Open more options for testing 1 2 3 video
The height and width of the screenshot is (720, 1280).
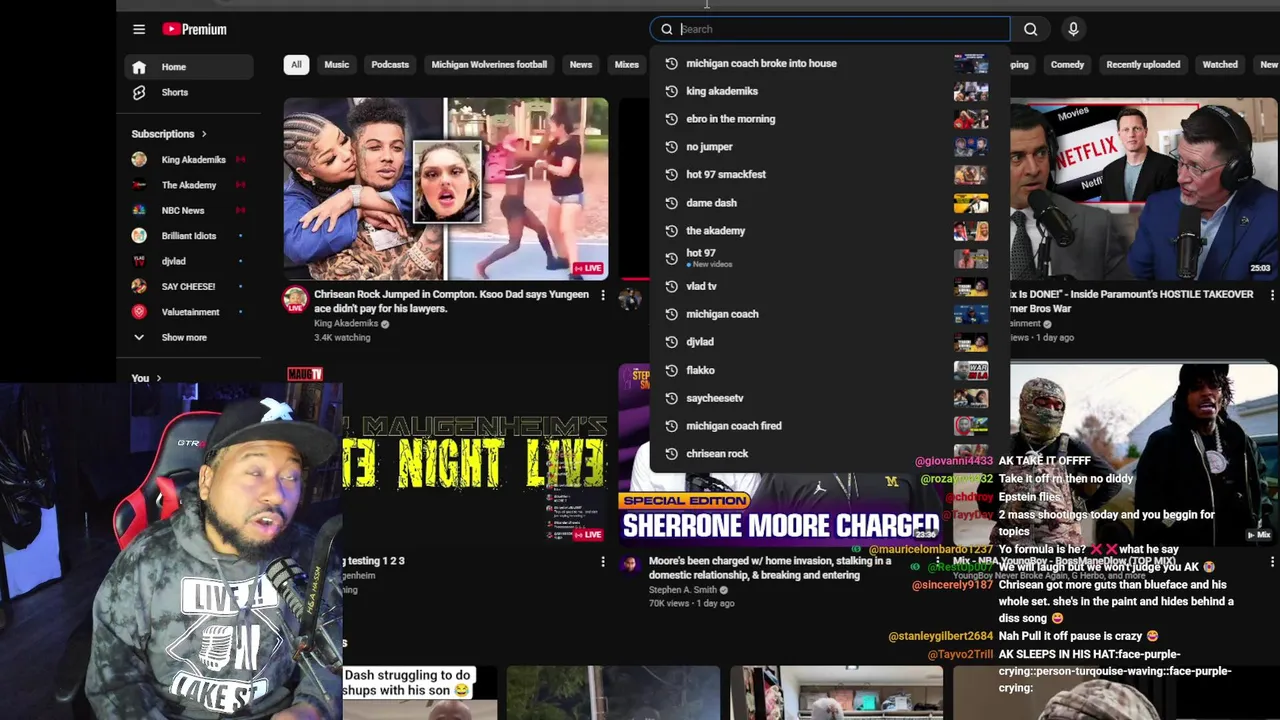tap(602, 562)
